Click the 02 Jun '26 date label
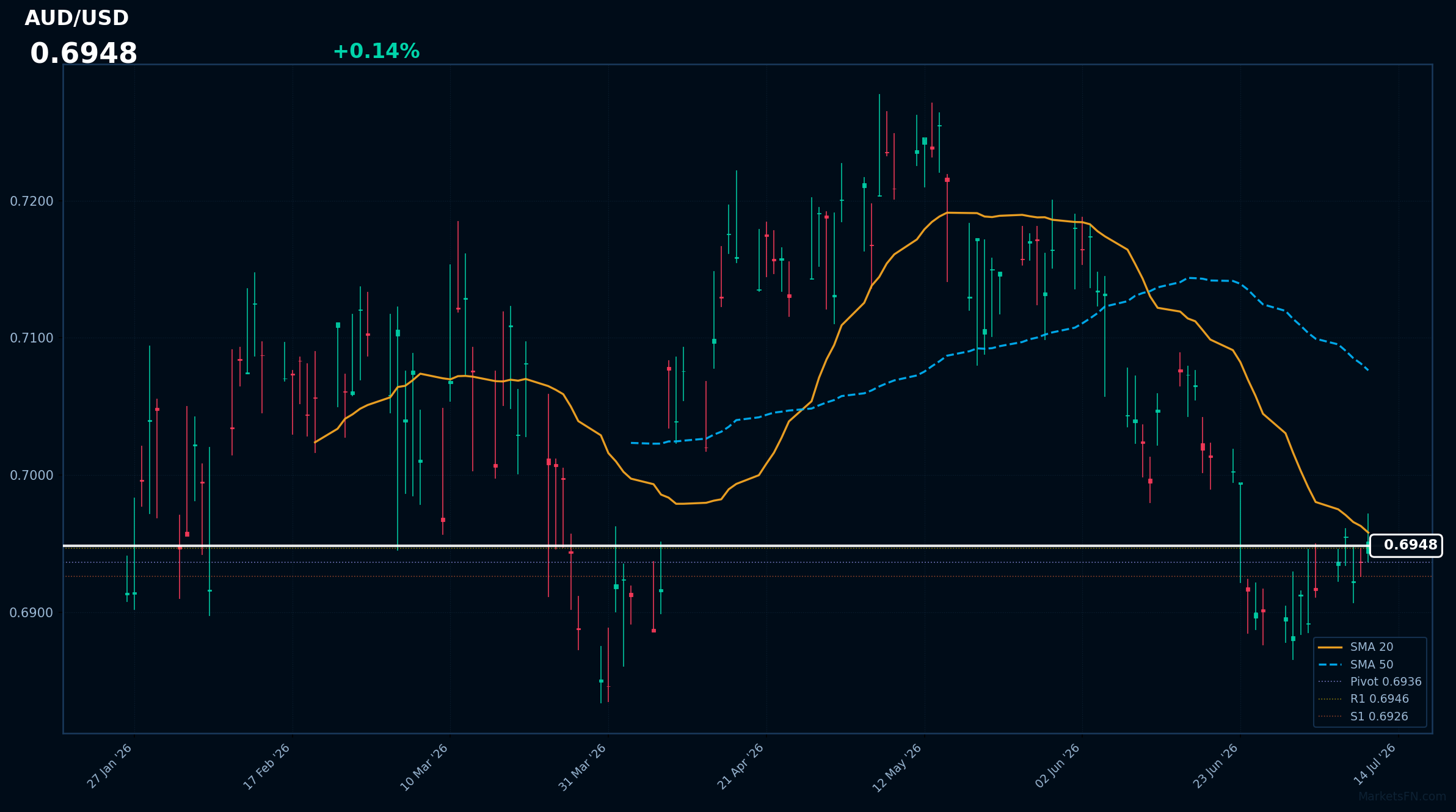This screenshot has height=812, width=1456. [x=1058, y=766]
